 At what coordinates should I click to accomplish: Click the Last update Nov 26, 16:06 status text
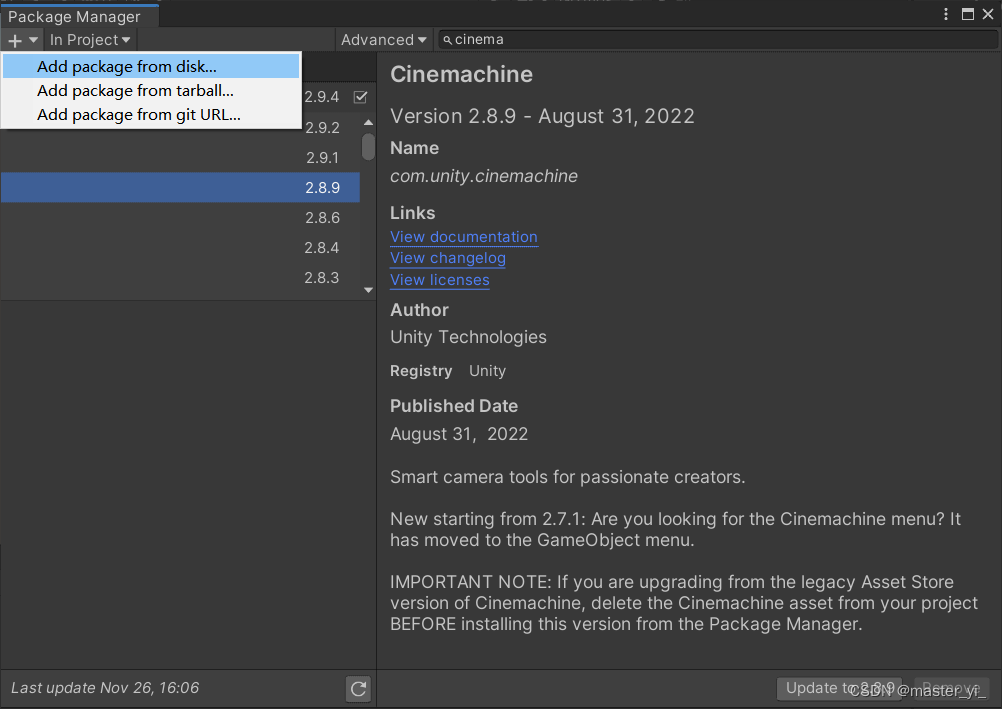(x=105, y=688)
